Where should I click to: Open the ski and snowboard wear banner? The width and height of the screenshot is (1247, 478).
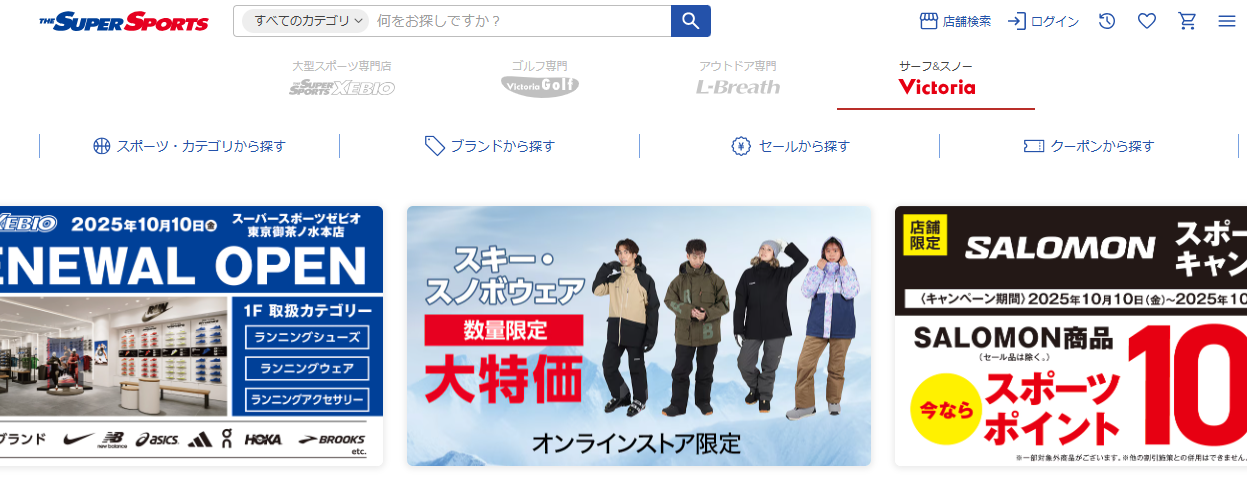pyautogui.click(x=639, y=336)
